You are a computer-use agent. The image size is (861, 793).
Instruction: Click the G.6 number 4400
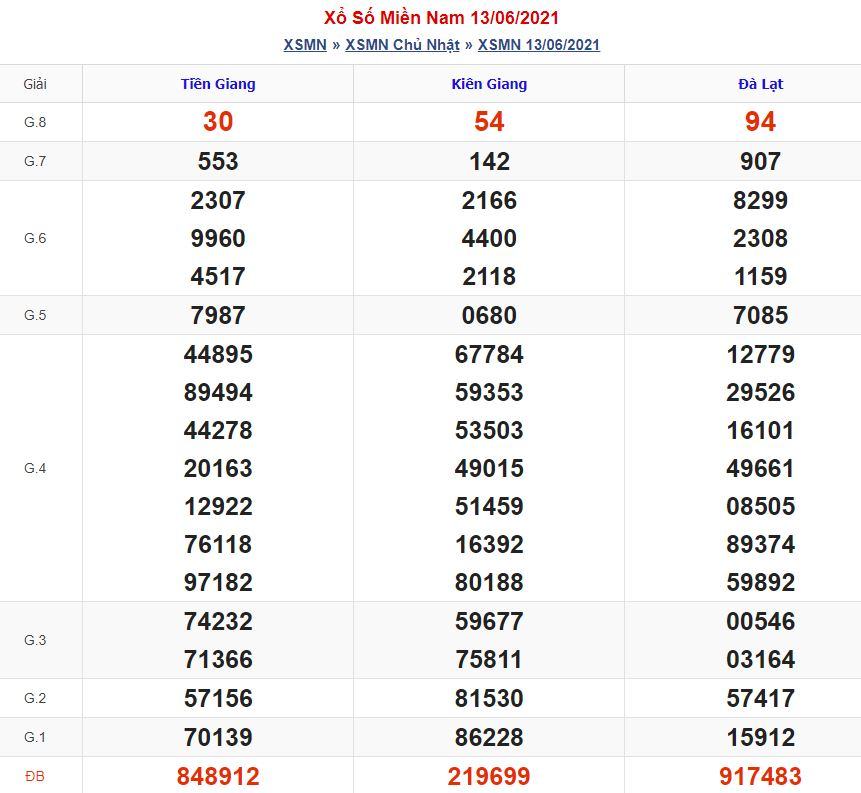[x=489, y=238]
